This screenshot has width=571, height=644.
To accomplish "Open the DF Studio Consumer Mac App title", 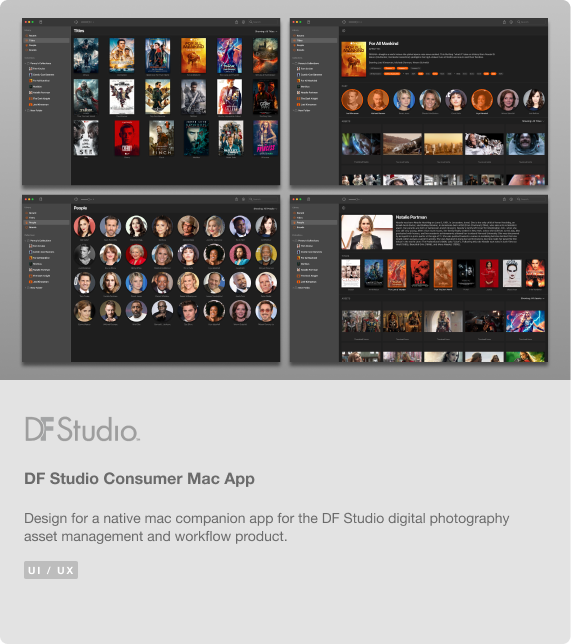I will pyautogui.click(x=139, y=479).
